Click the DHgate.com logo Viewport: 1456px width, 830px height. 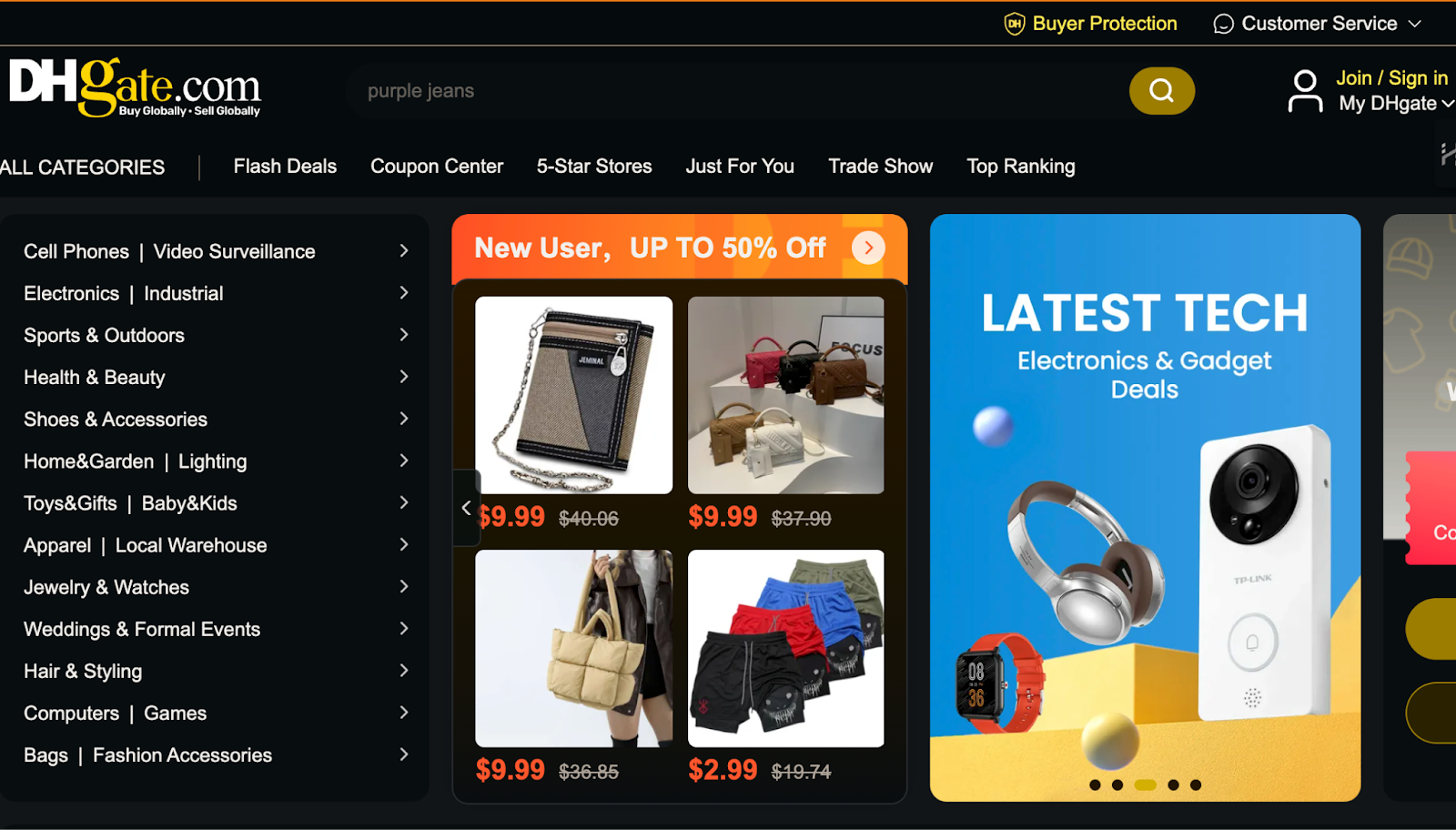coord(135,87)
